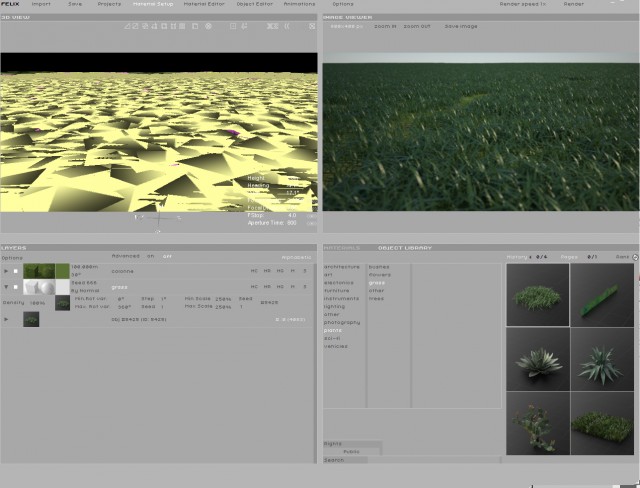
Task: Collapse the grass layer row
Action: 6,287
